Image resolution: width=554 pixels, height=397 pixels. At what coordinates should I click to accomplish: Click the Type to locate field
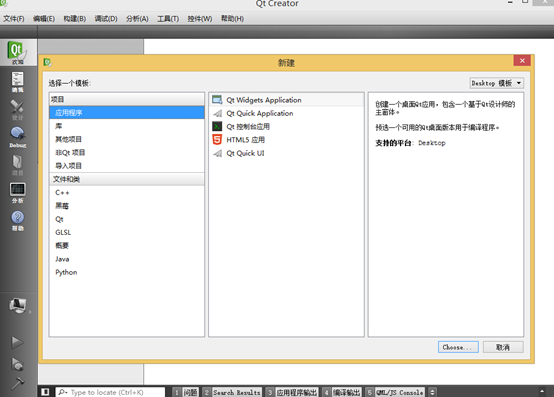tap(110, 392)
